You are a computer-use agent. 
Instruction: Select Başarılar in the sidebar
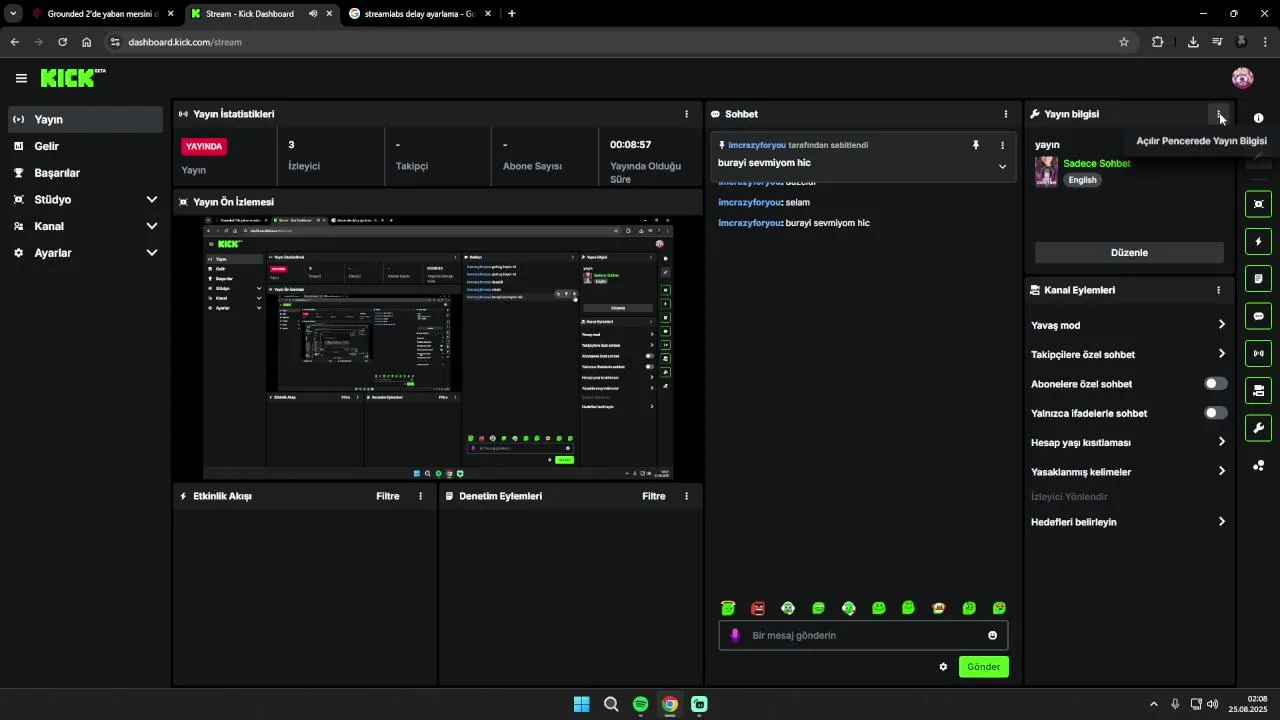[85, 173]
